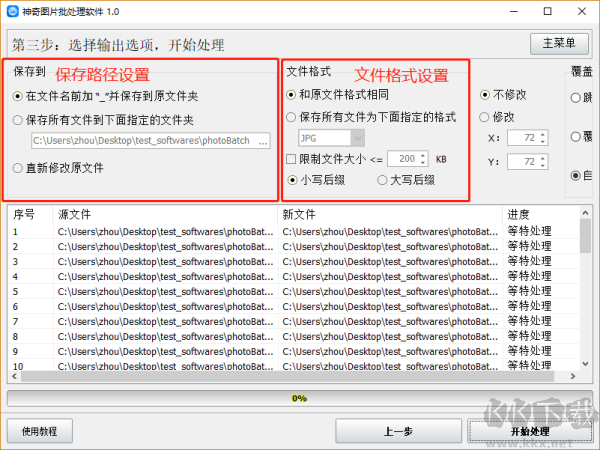Click the 序号 column header
The image size is (600, 450).
click(x=30, y=215)
